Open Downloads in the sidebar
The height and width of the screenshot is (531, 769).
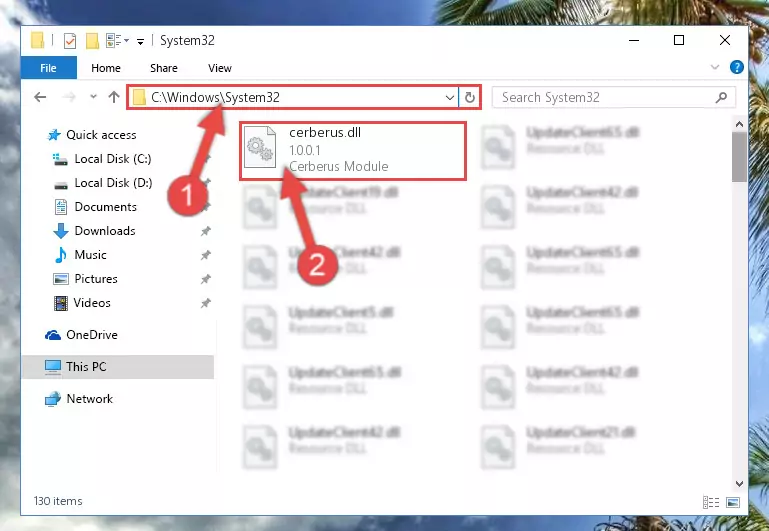[104, 231]
